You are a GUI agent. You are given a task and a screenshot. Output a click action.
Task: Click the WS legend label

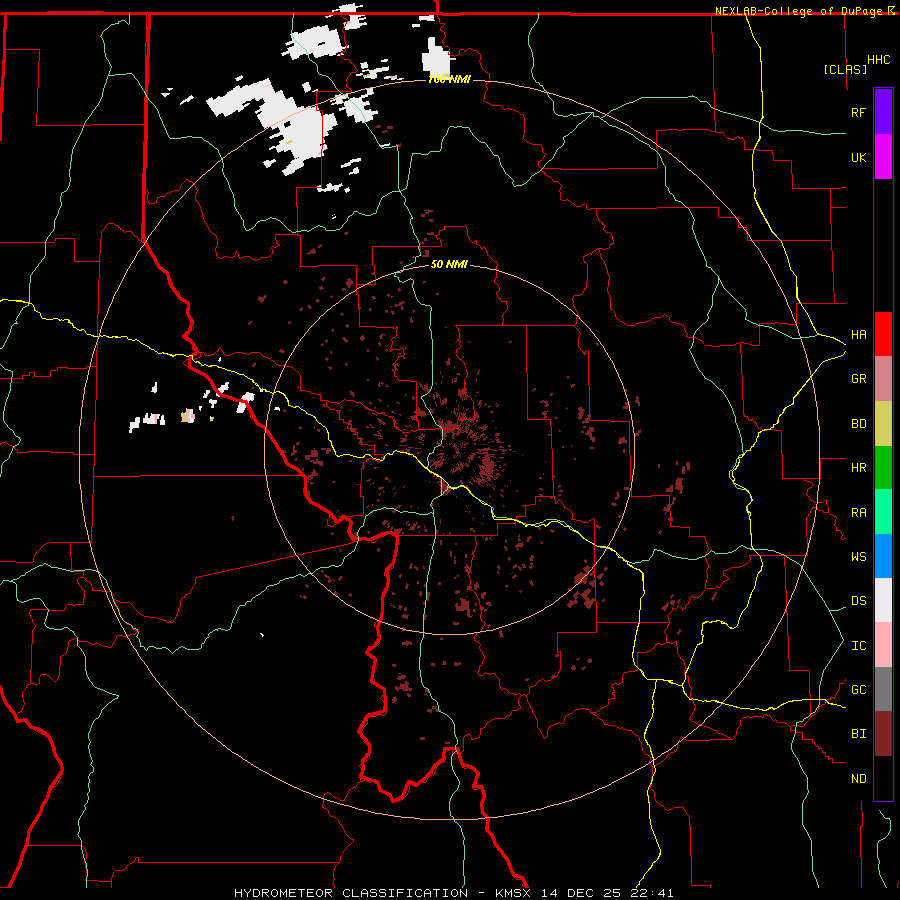858,557
